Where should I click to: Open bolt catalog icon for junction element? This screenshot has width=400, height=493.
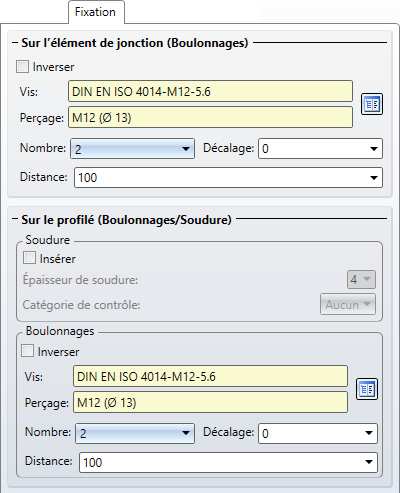(372, 104)
